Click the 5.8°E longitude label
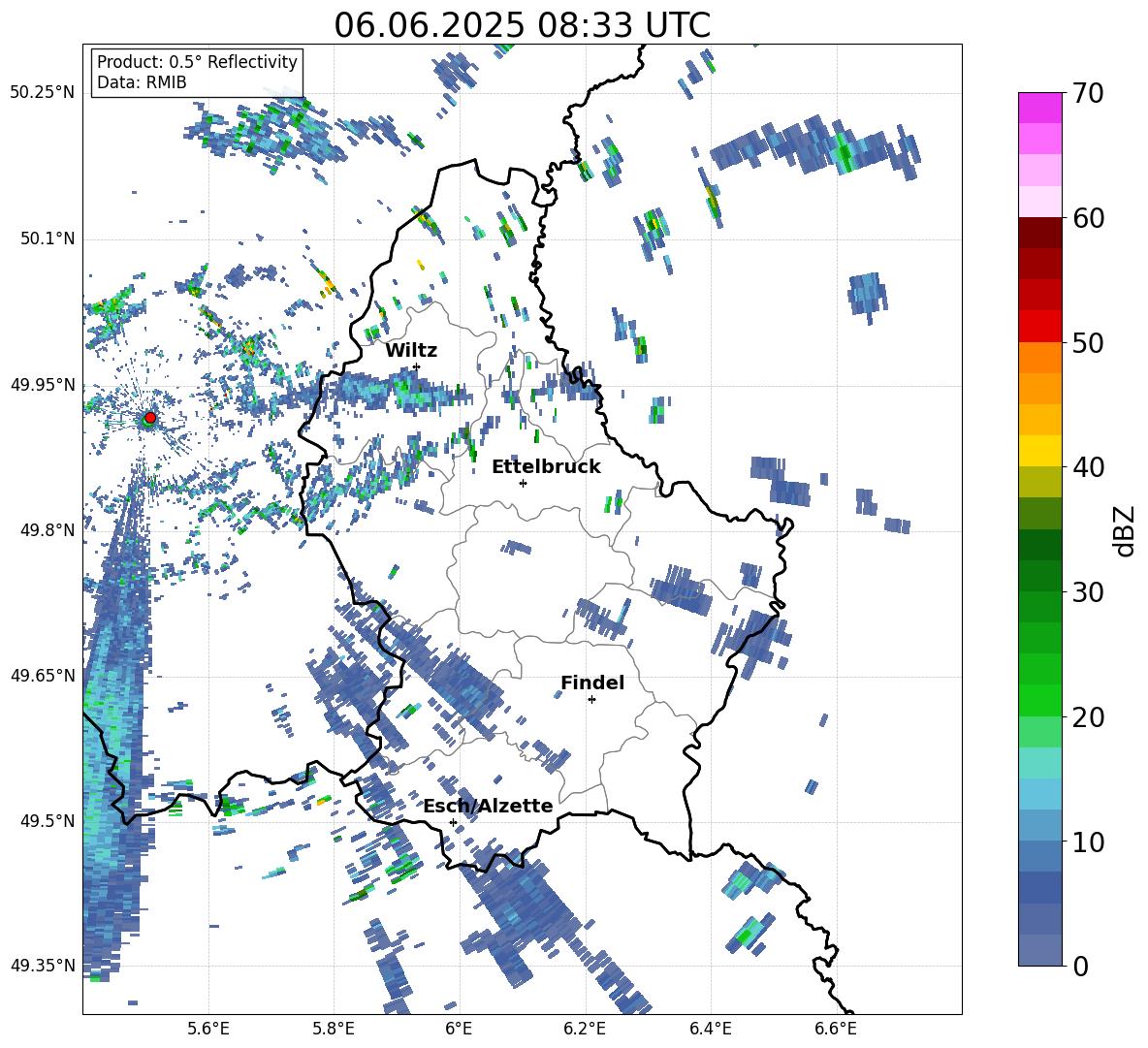 tap(334, 1029)
